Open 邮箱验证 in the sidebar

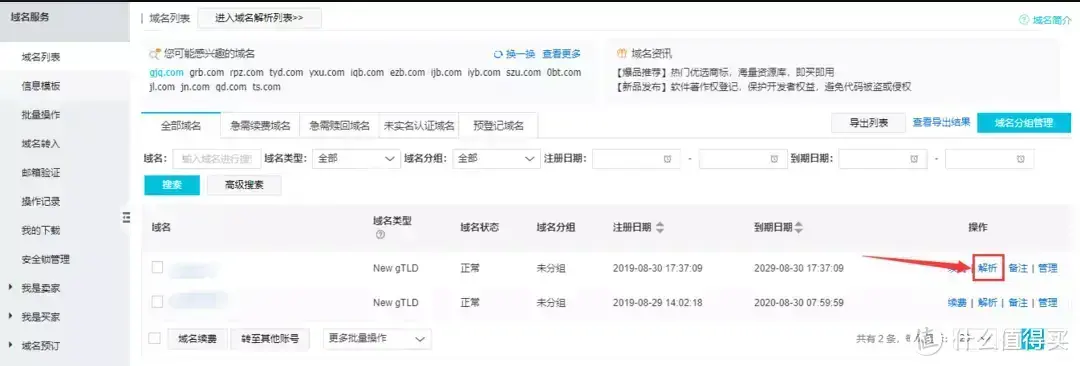41,173
